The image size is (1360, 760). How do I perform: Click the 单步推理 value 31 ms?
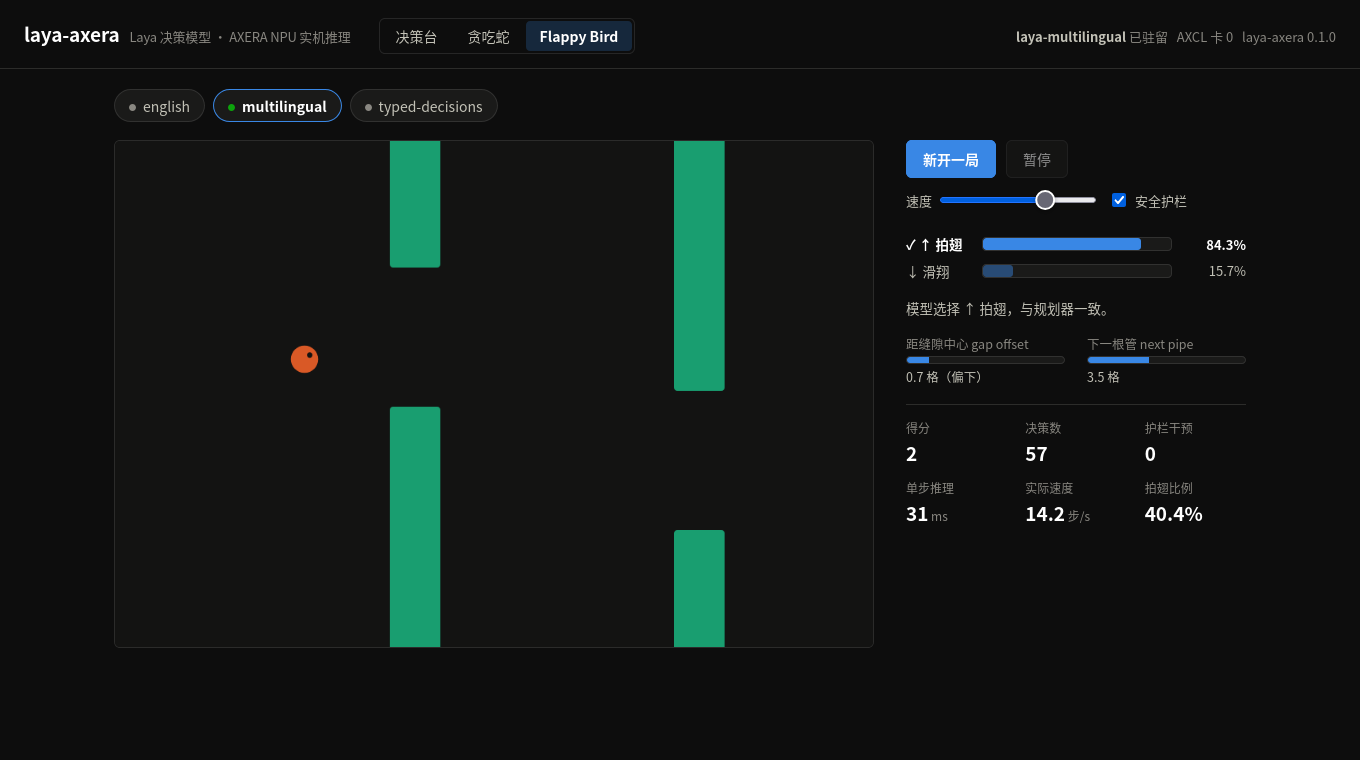tap(927, 514)
